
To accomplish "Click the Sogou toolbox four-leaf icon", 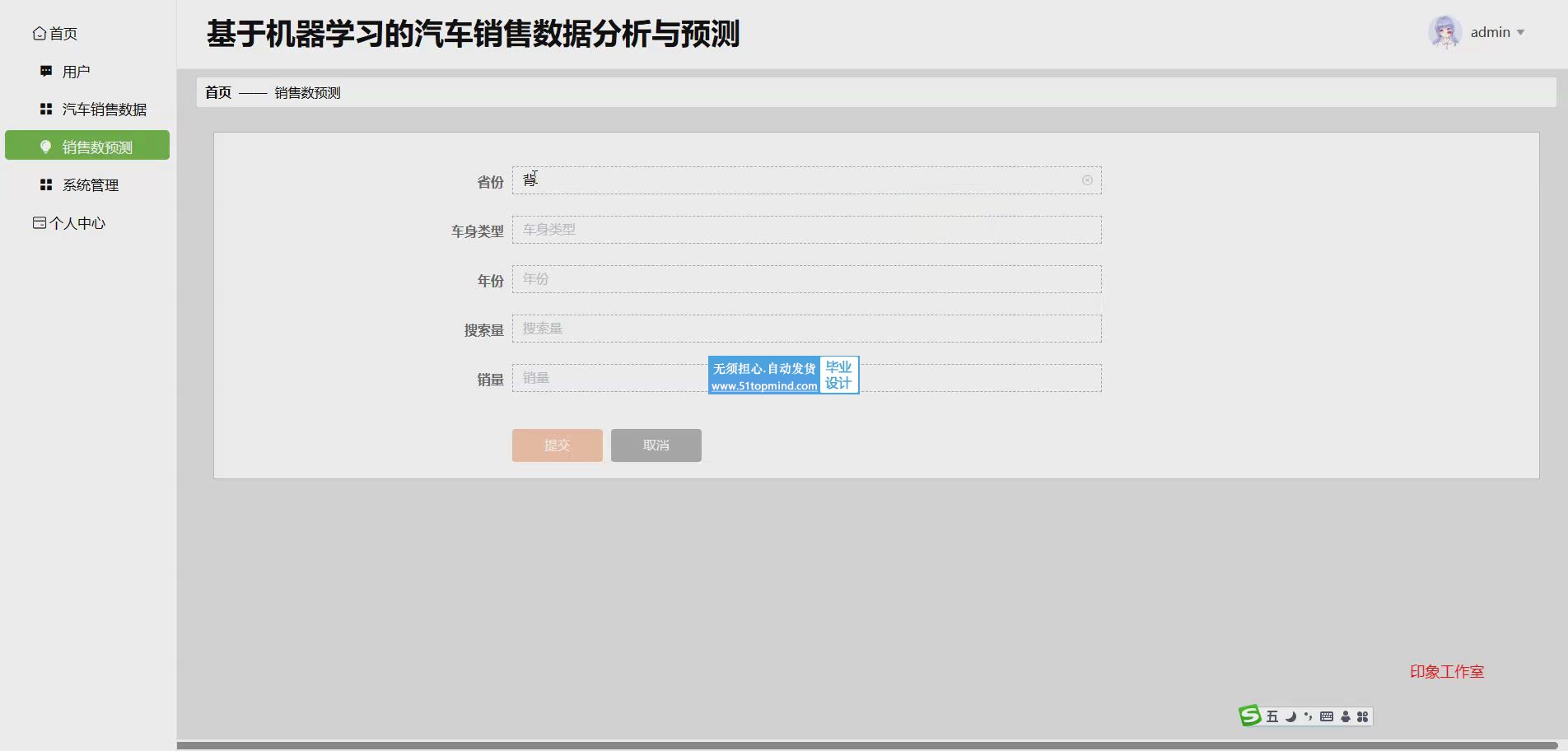I will (x=1363, y=716).
